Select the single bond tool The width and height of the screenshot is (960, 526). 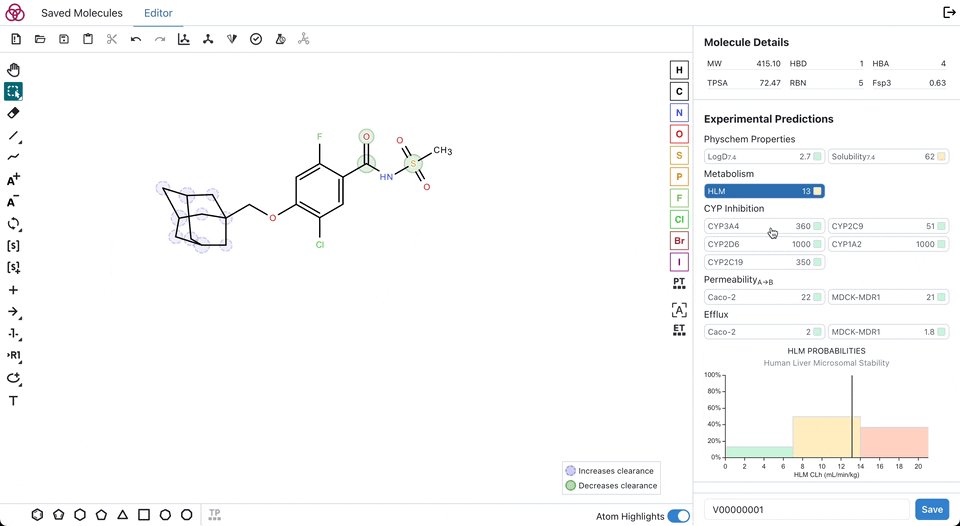(13, 135)
